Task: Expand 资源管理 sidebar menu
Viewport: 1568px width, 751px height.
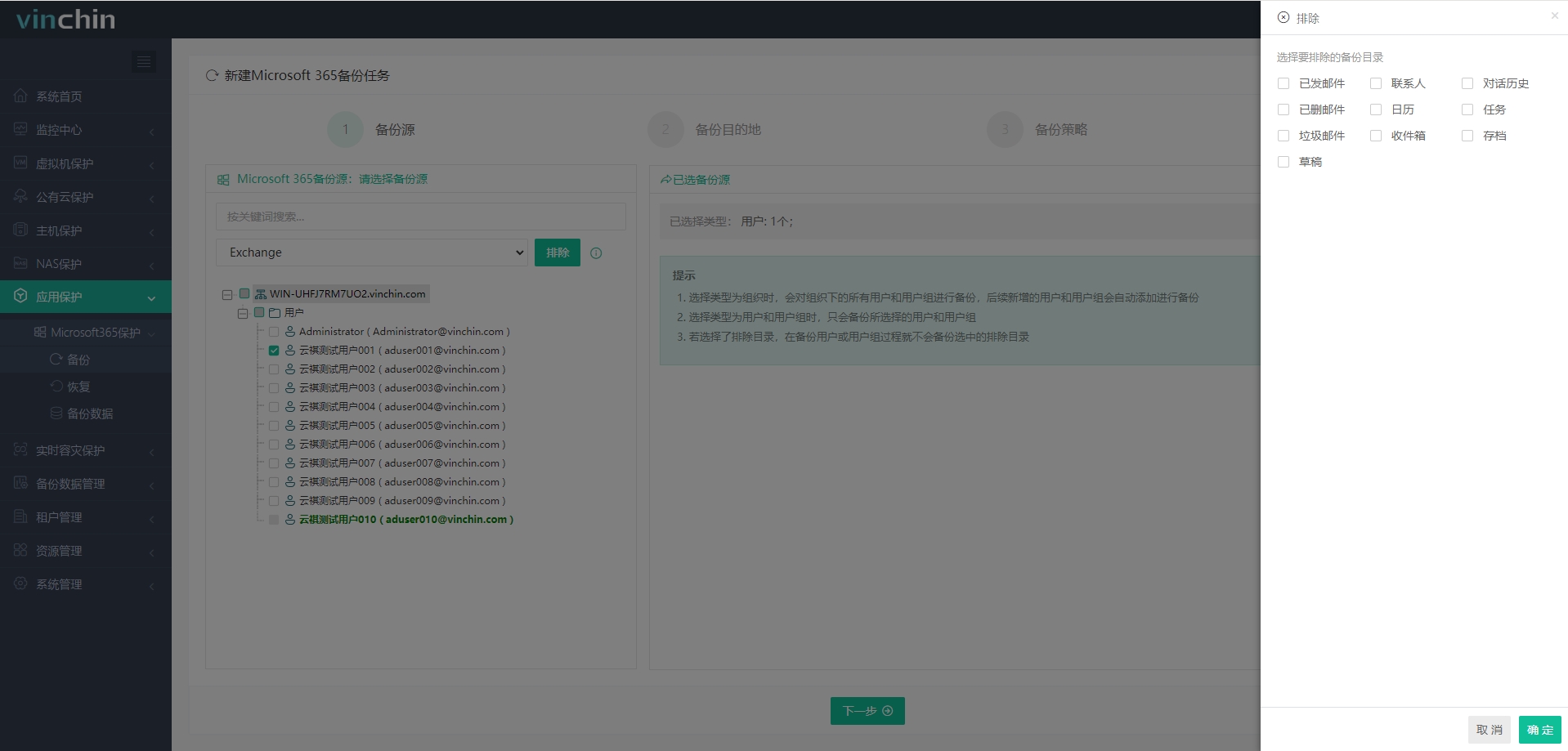Action: pyautogui.click(x=86, y=551)
